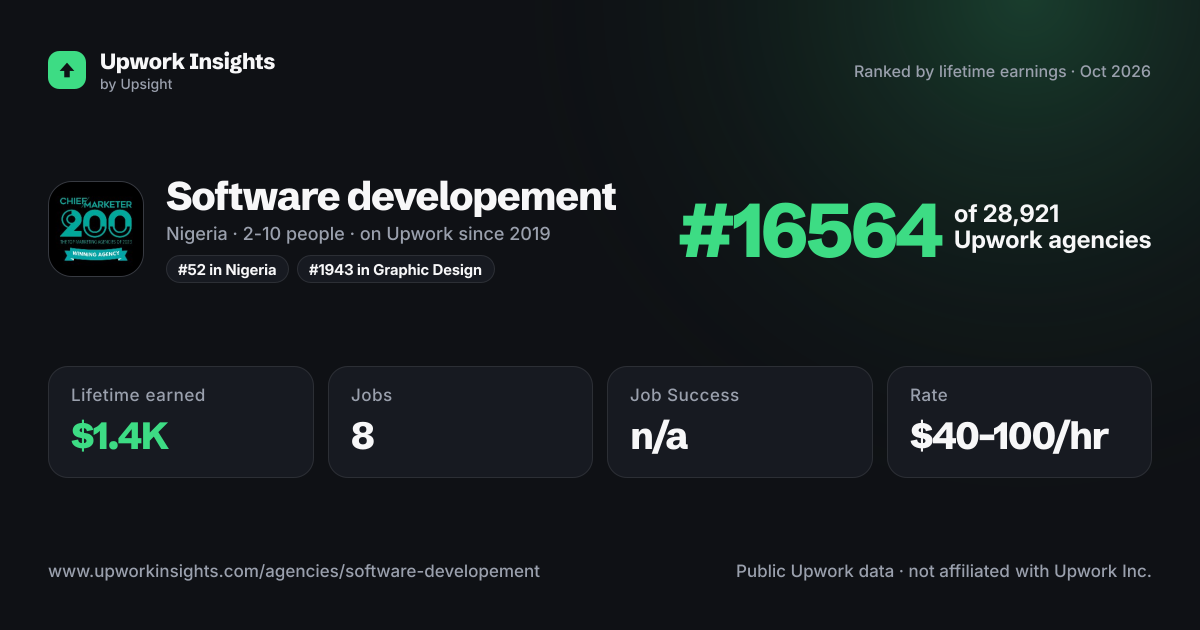1200x630 pixels.
Task: Open the Chief Marketer 200 agency logo
Action: point(96,229)
